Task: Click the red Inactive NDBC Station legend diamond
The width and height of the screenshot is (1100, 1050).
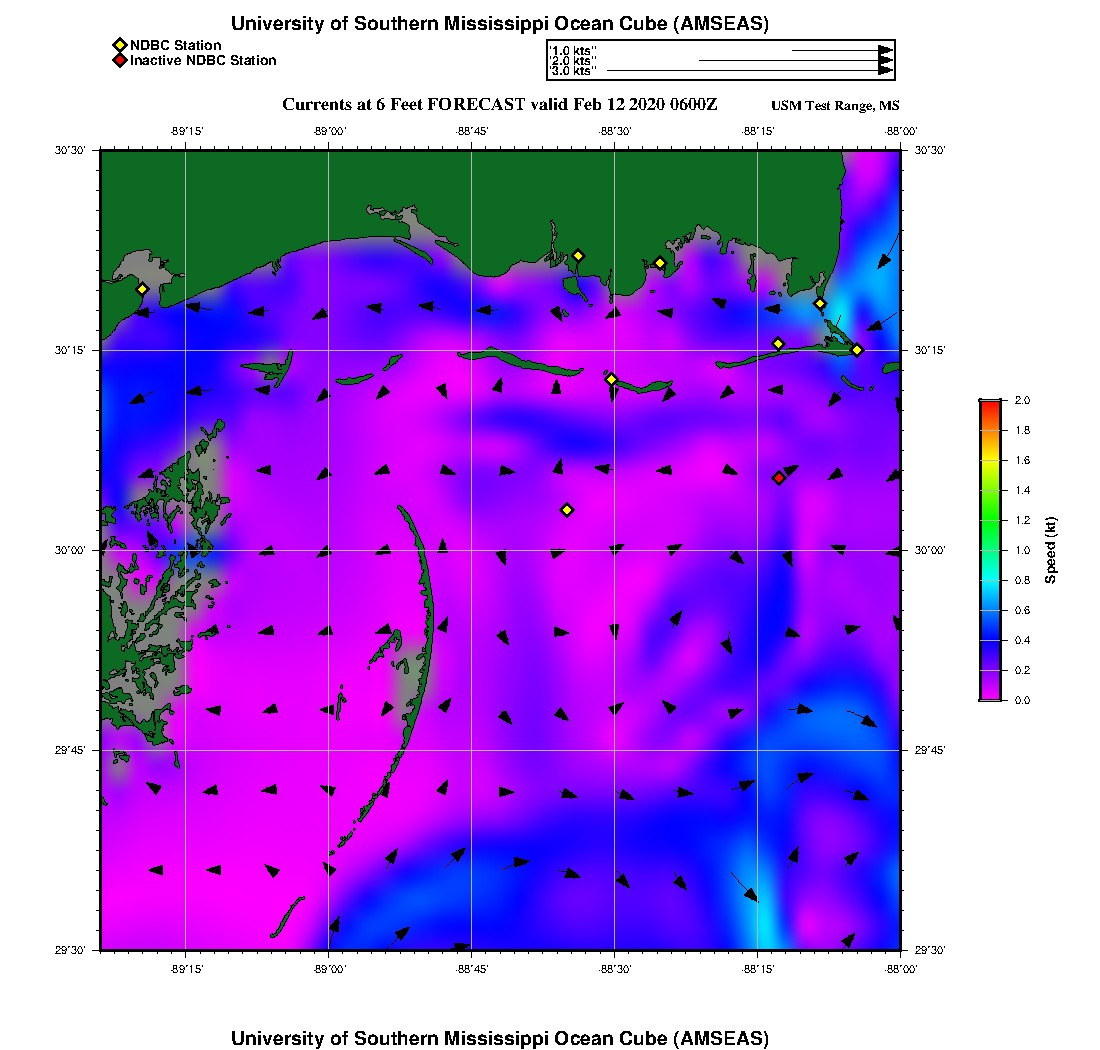Action: pyautogui.click(x=120, y=60)
